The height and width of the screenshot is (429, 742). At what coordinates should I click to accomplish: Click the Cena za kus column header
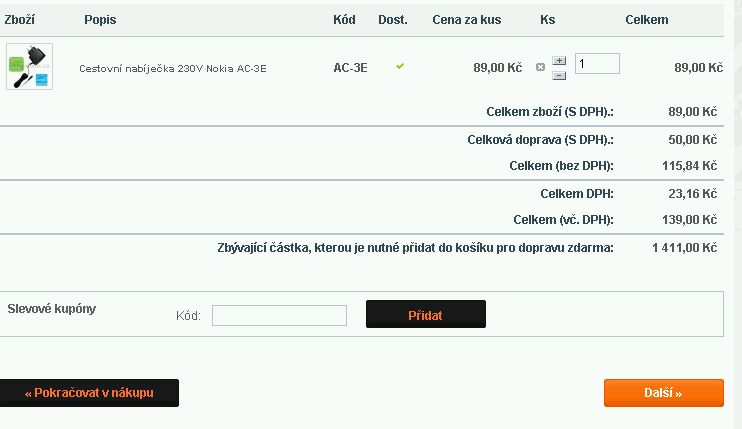point(467,20)
